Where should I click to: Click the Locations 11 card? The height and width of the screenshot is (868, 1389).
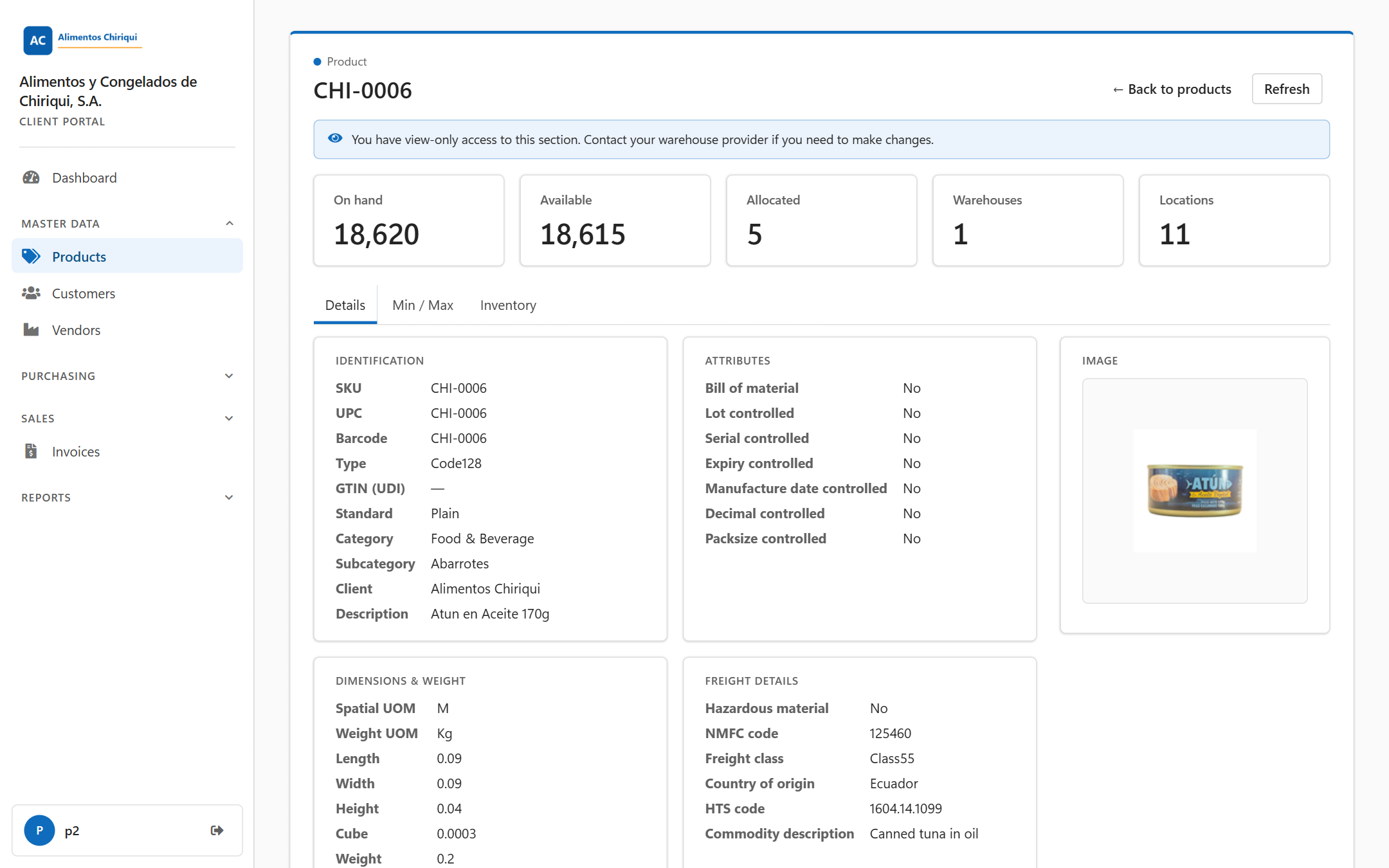[1235, 221]
